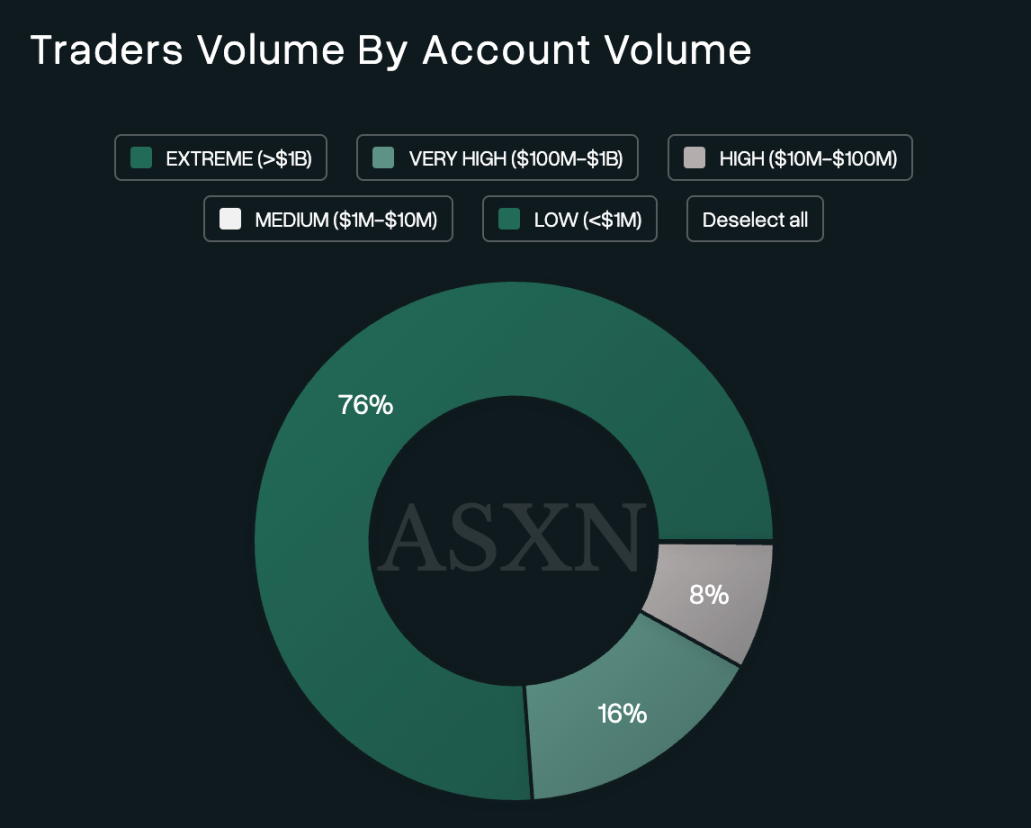Click the 8% value label
Viewport: 1031px width, 828px height.
[709, 595]
